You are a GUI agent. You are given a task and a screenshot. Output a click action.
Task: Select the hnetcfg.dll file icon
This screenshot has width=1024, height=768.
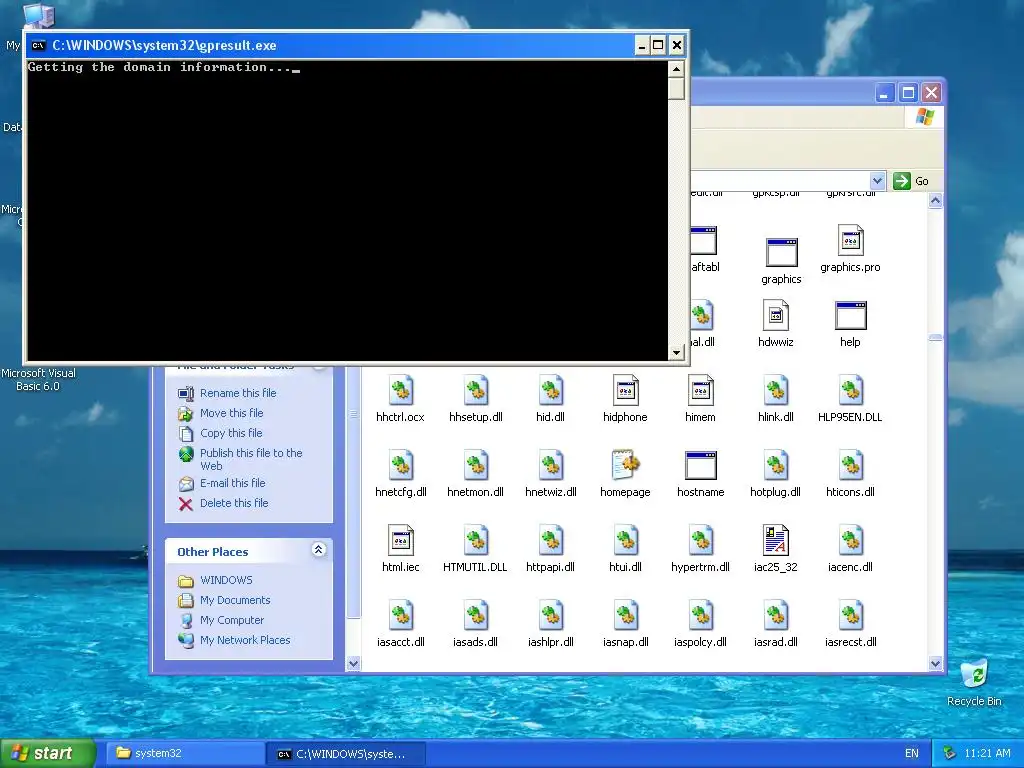pyautogui.click(x=400, y=466)
